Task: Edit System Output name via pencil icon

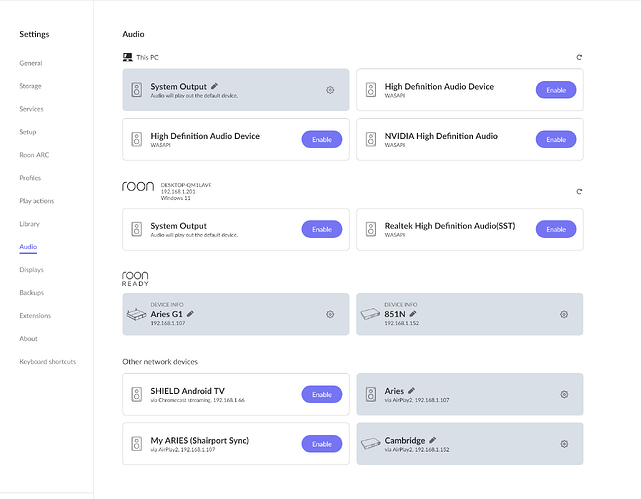Action: [x=215, y=86]
